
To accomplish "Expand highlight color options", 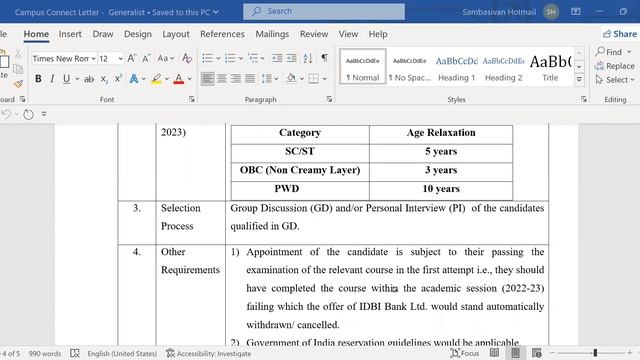I will (167, 79).
